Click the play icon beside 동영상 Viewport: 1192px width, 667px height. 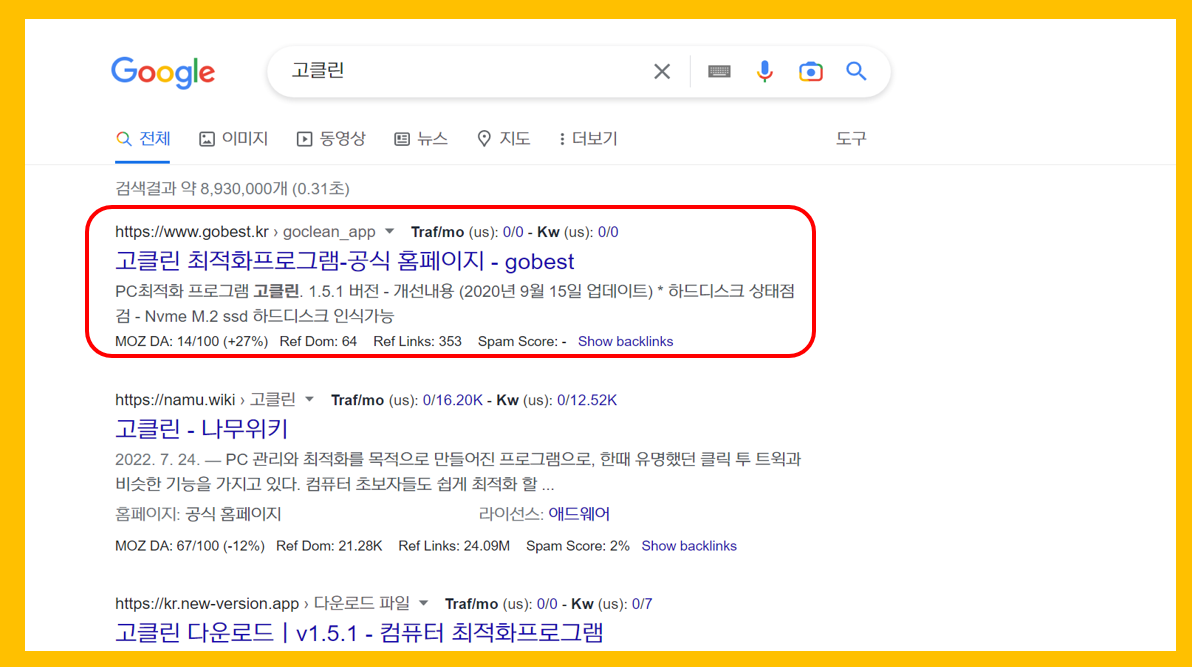pyautogui.click(x=304, y=138)
